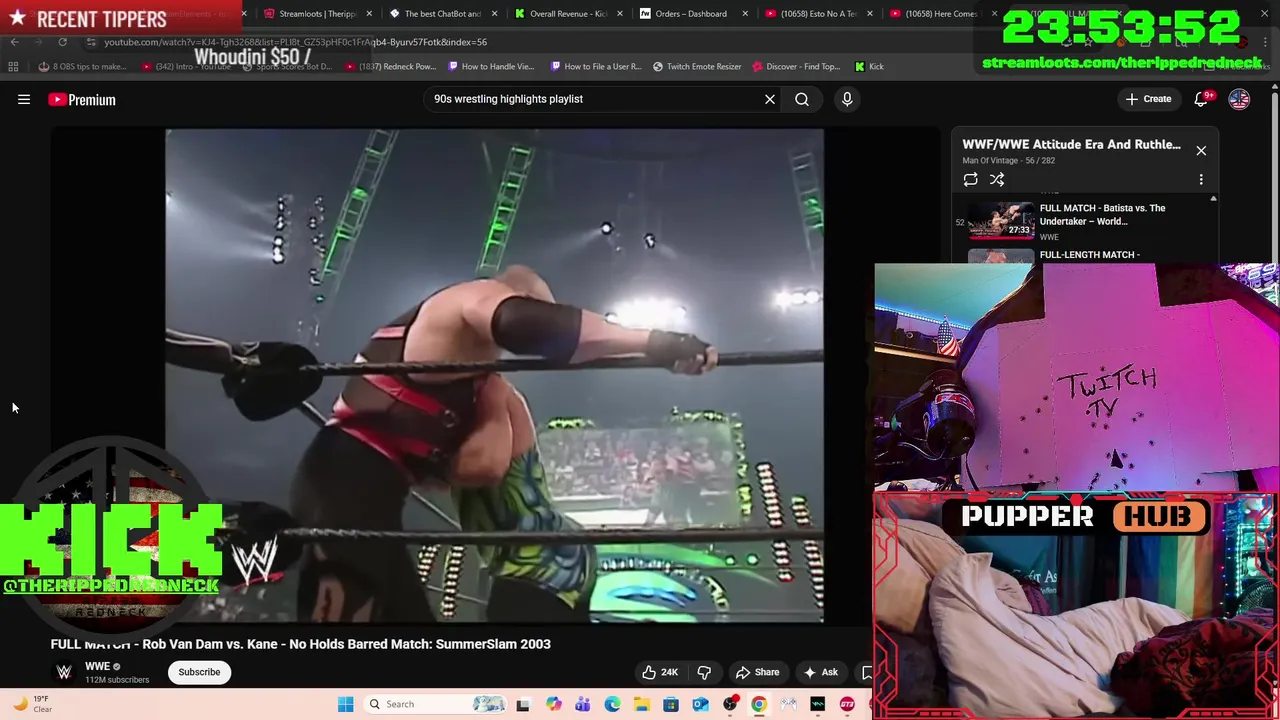
Task: Close the playlist panel
Action: pyautogui.click(x=1201, y=151)
